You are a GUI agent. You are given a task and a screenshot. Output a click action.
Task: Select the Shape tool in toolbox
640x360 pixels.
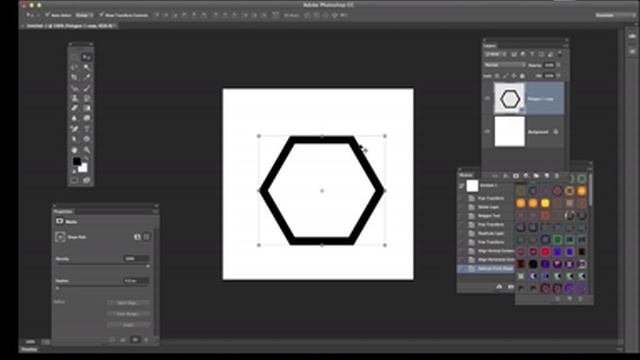pos(87,140)
